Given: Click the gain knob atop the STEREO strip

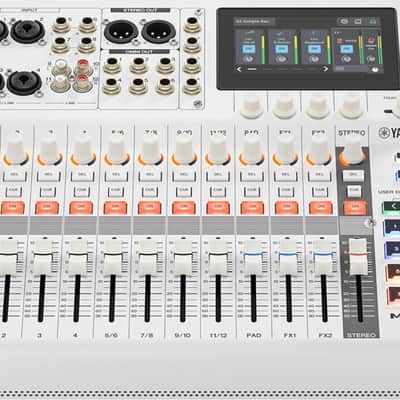Looking at the screenshot, I should click(352, 151).
